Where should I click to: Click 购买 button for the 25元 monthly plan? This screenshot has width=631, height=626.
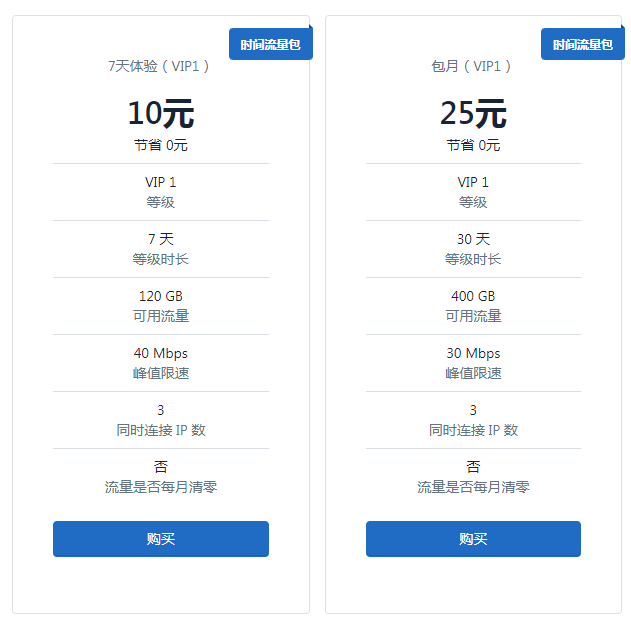click(473, 539)
